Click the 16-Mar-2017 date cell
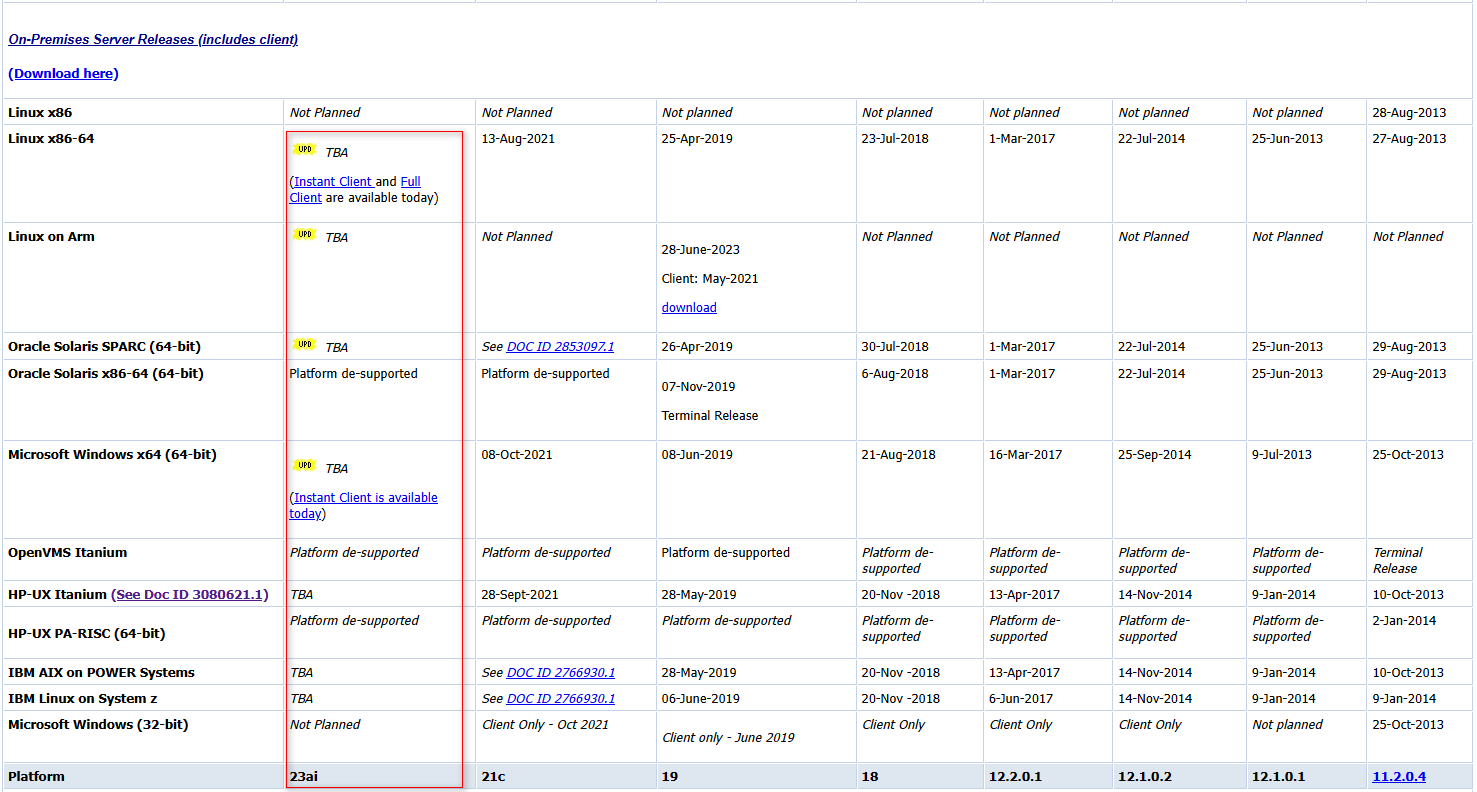 tap(1026, 455)
